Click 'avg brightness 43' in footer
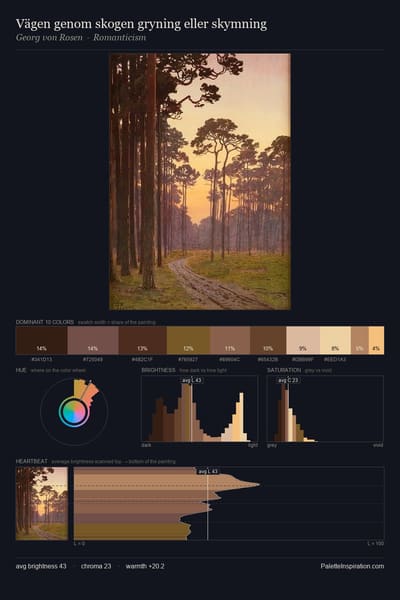400x600 pixels. click(41, 566)
